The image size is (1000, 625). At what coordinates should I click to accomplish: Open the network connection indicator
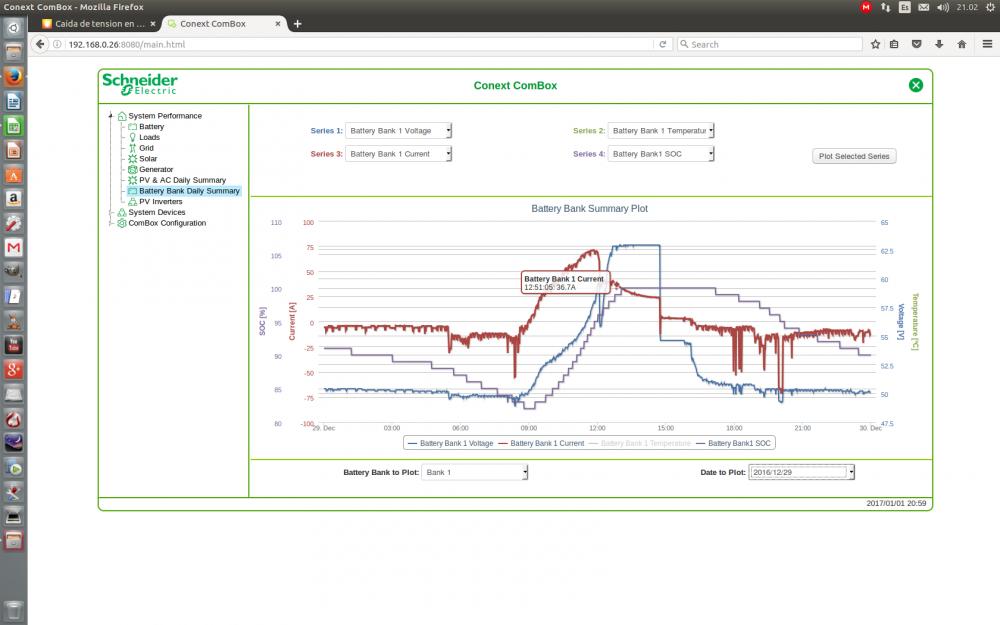[x=886, y=7]
